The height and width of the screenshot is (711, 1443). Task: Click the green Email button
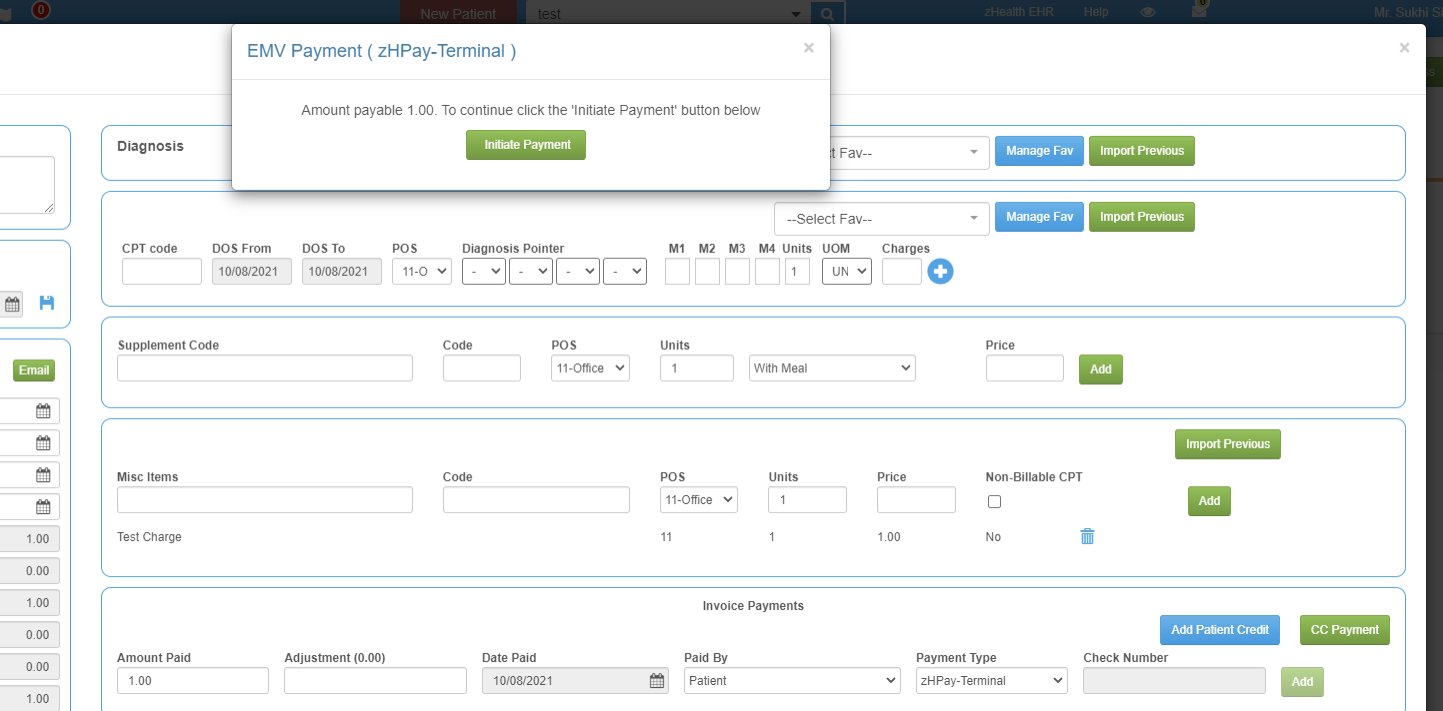pos(34,370)
